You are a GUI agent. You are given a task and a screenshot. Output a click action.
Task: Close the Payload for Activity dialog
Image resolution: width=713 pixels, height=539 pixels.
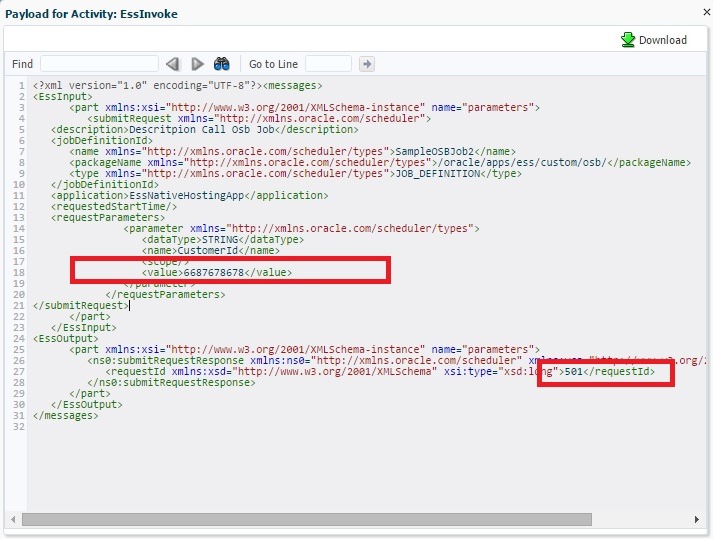[x=698, y=11]
